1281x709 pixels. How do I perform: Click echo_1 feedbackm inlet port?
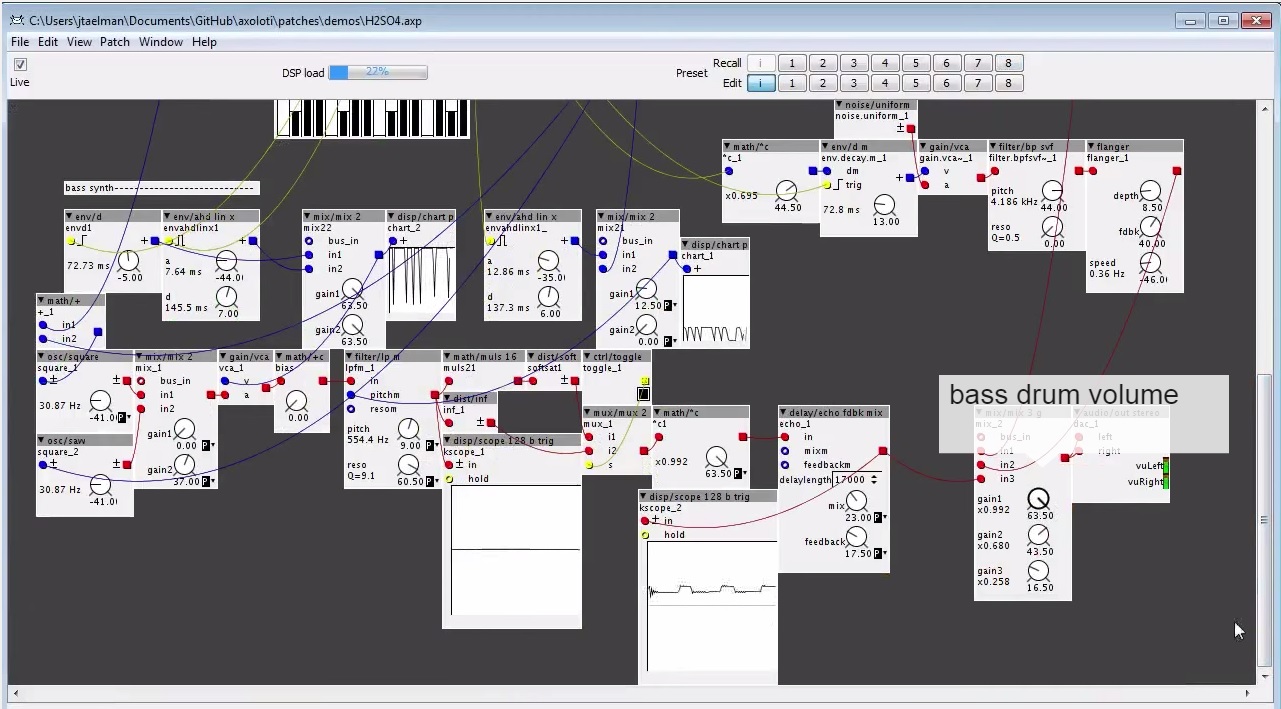pyautogui.click(x=785, y=465)
